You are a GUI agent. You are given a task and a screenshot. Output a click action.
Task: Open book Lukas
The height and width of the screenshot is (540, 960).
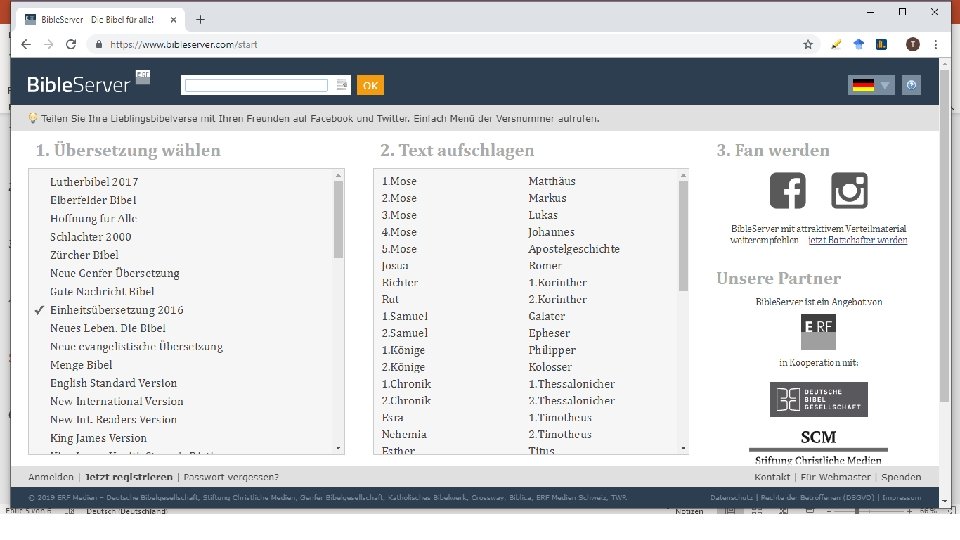543,216
